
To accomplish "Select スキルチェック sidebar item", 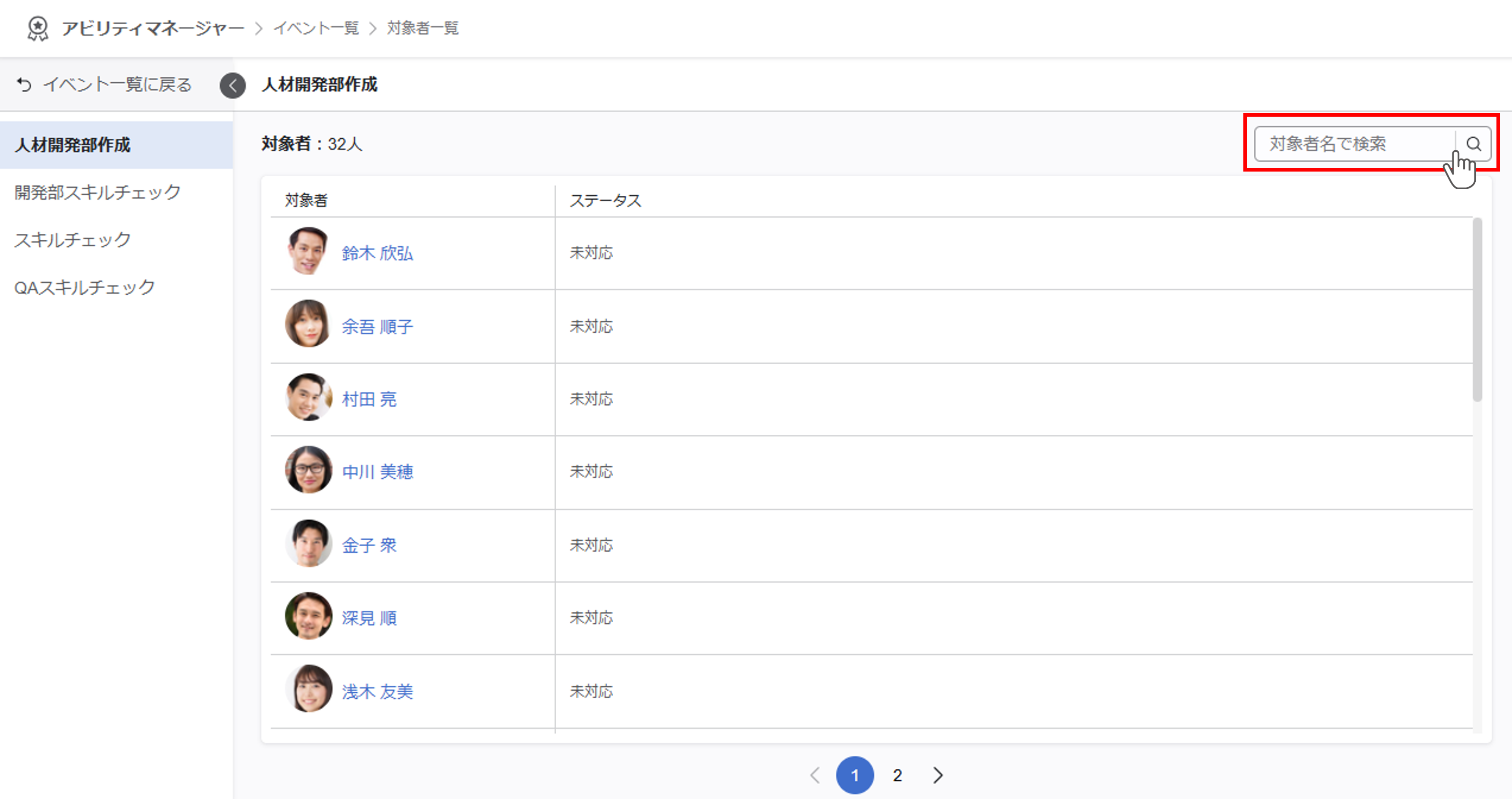I will click(x=73, y=240).
